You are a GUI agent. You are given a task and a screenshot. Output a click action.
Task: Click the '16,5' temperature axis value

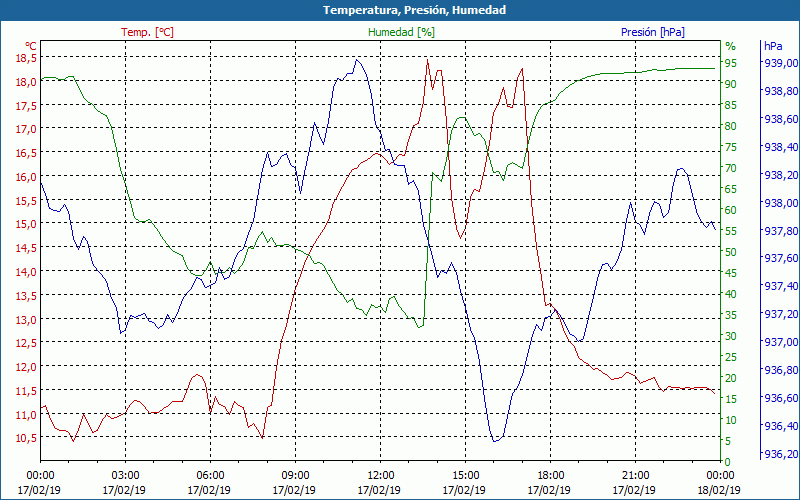point(28,153)
